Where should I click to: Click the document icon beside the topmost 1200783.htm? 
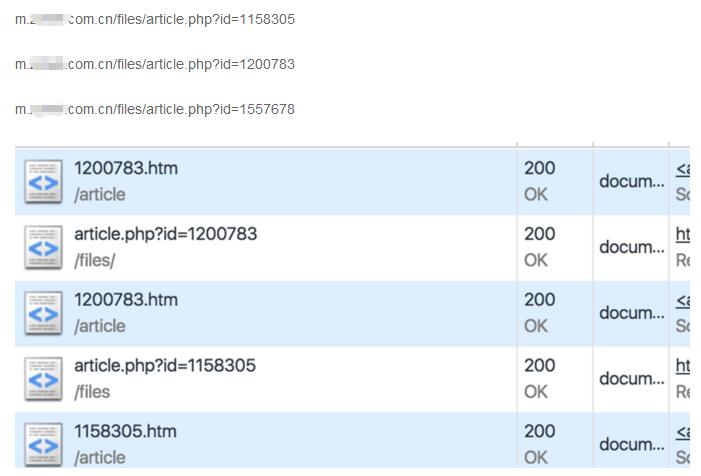43,181
